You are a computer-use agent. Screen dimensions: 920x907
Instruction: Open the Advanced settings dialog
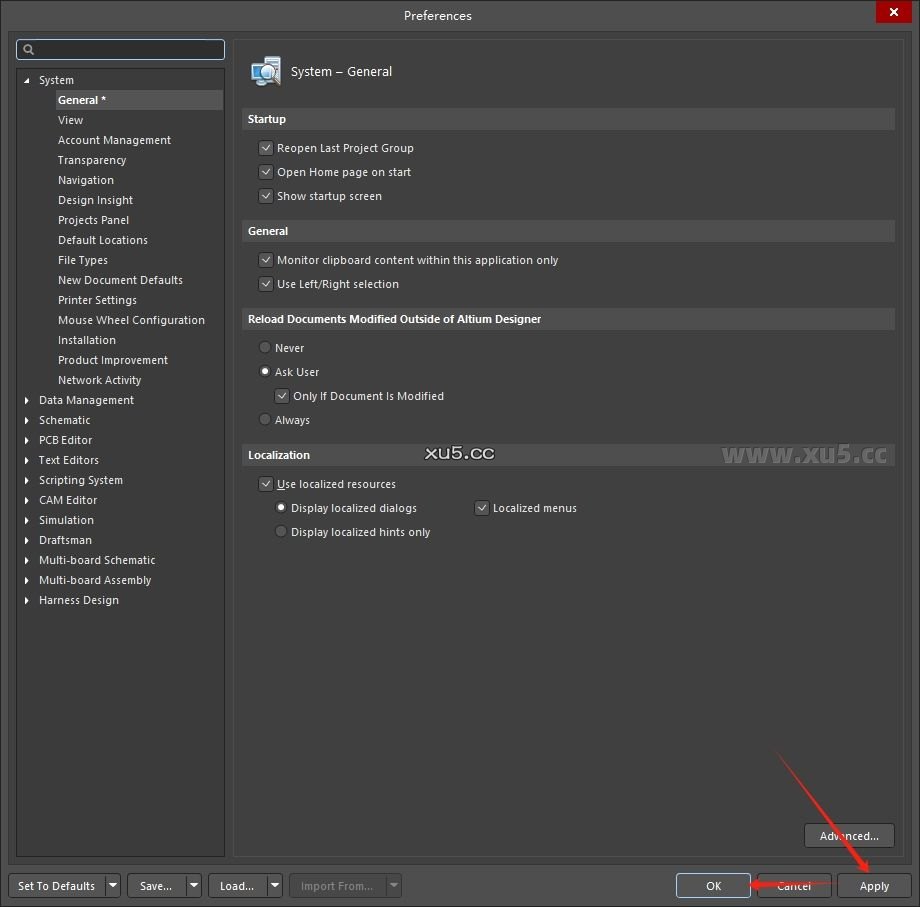click(x=849, y=835)
